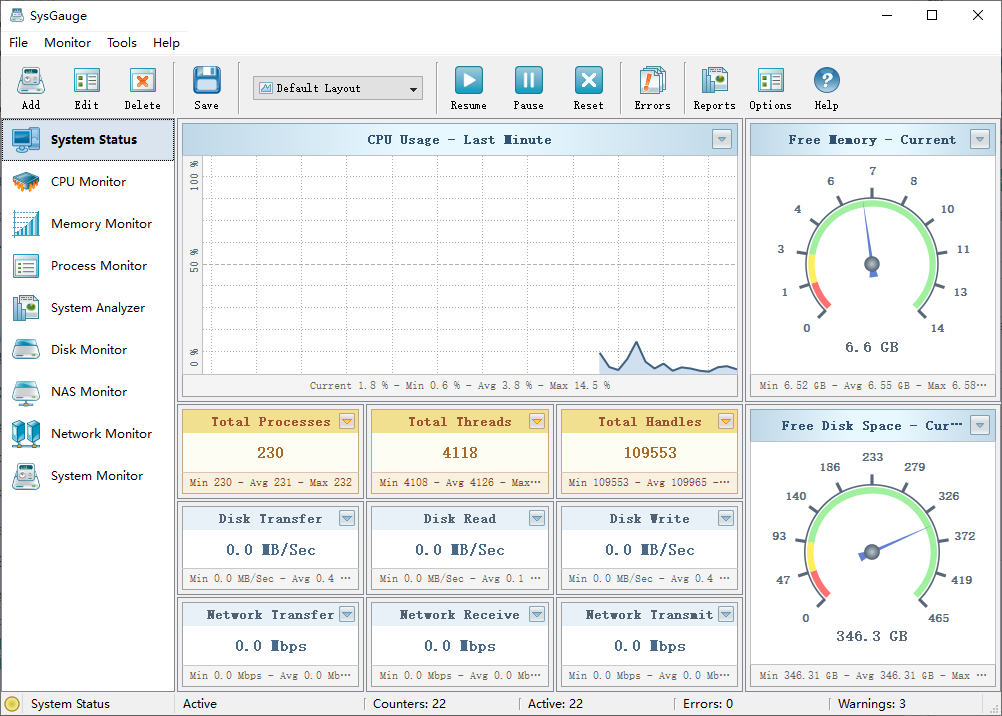The image size is (1002, 716).
Task: Click the Add counter toolbar icon
Action: (x=31, y=81)
